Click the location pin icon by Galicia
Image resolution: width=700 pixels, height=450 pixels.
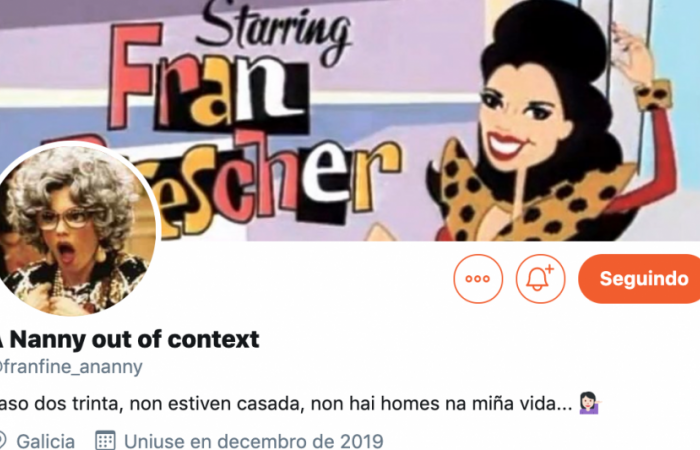tap(3, 441)
